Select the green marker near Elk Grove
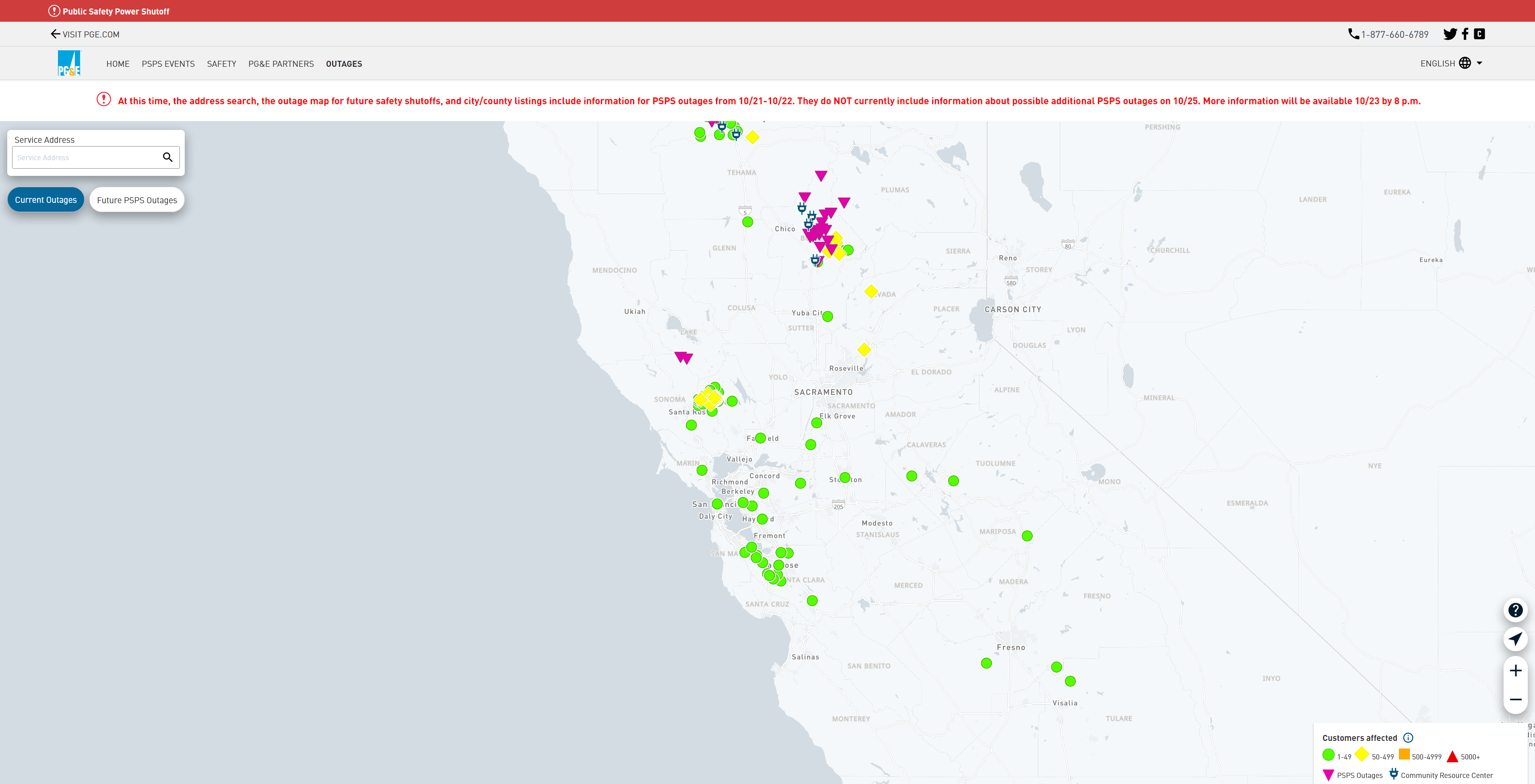 pos(817,423)
